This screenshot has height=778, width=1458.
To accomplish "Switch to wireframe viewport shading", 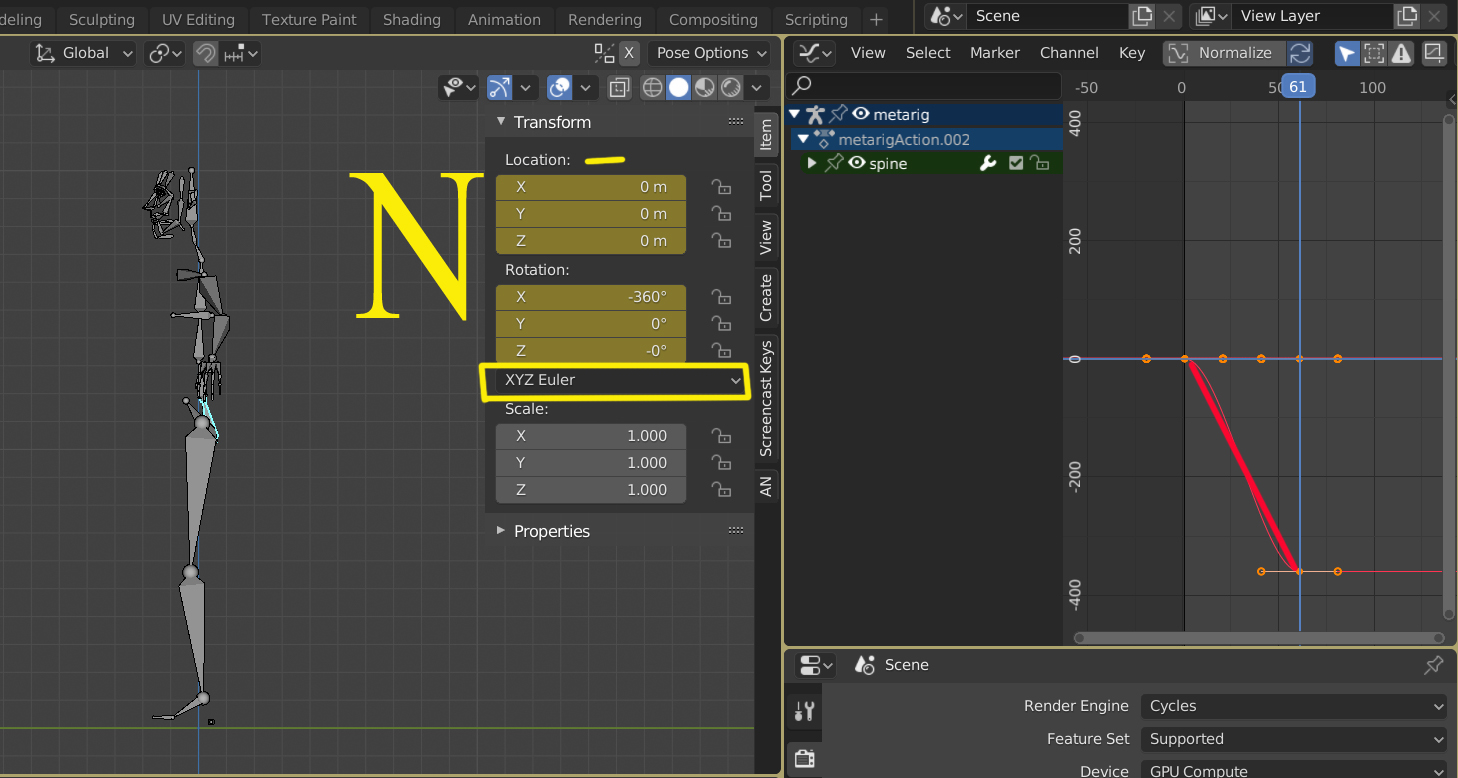I will 653,88.
